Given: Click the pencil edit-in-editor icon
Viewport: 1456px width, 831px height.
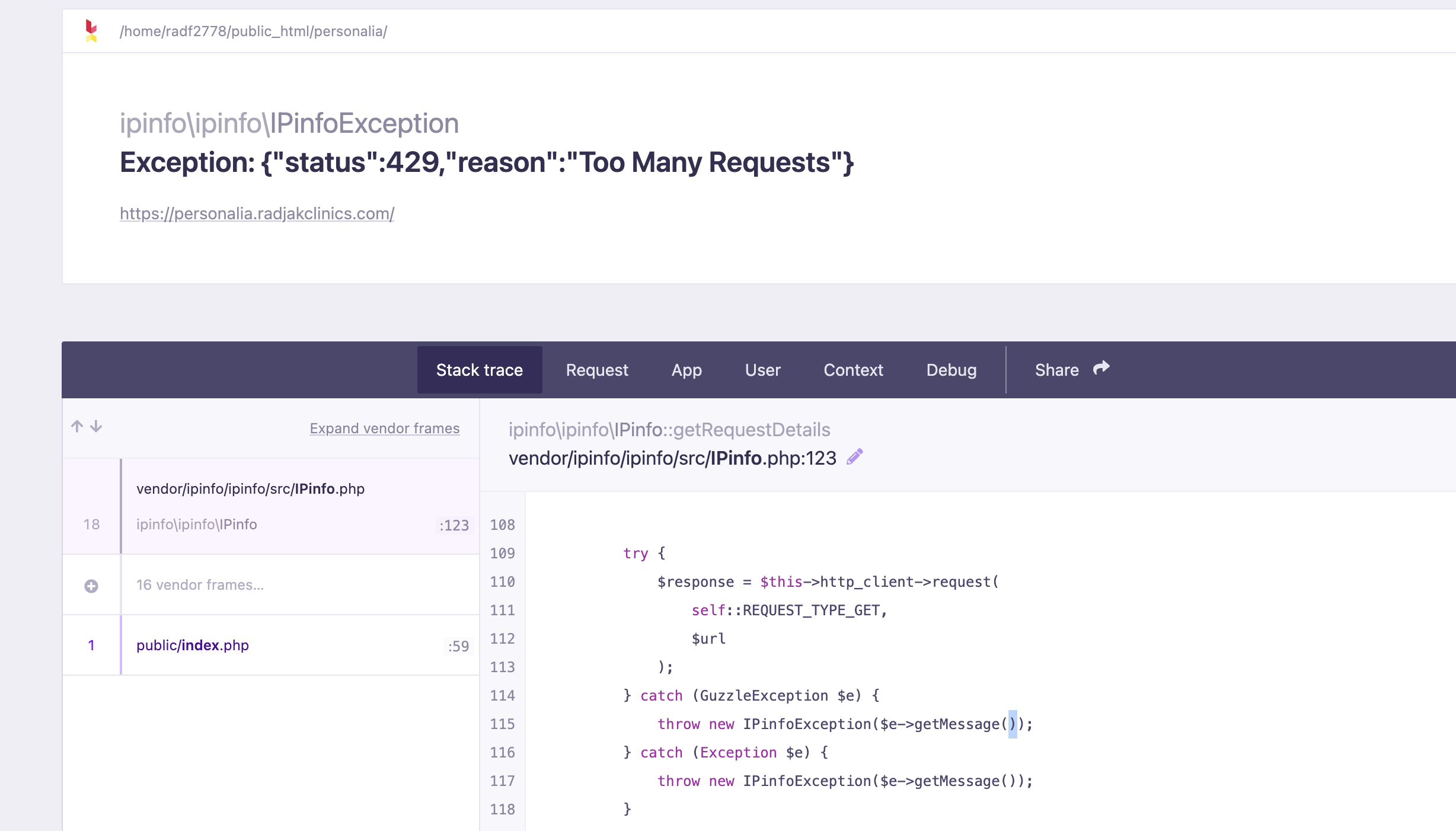Looking at the screenshot, I should [x=854, y=457].
